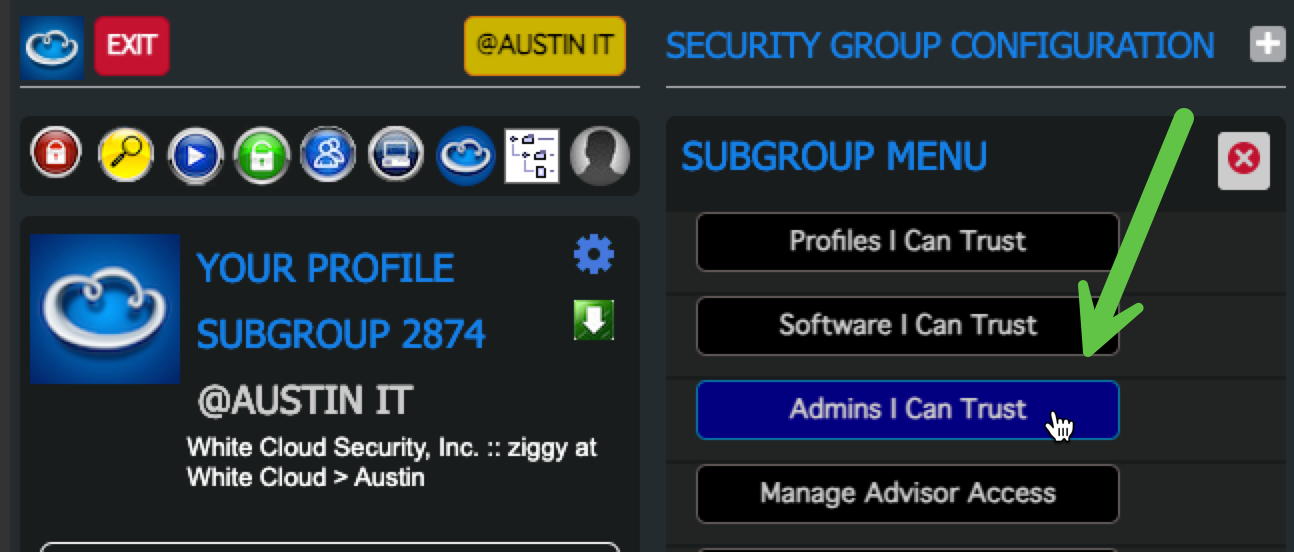Click the YOUR PROFILE heading text
1294x552 pixels.
(x=326, y=268)
